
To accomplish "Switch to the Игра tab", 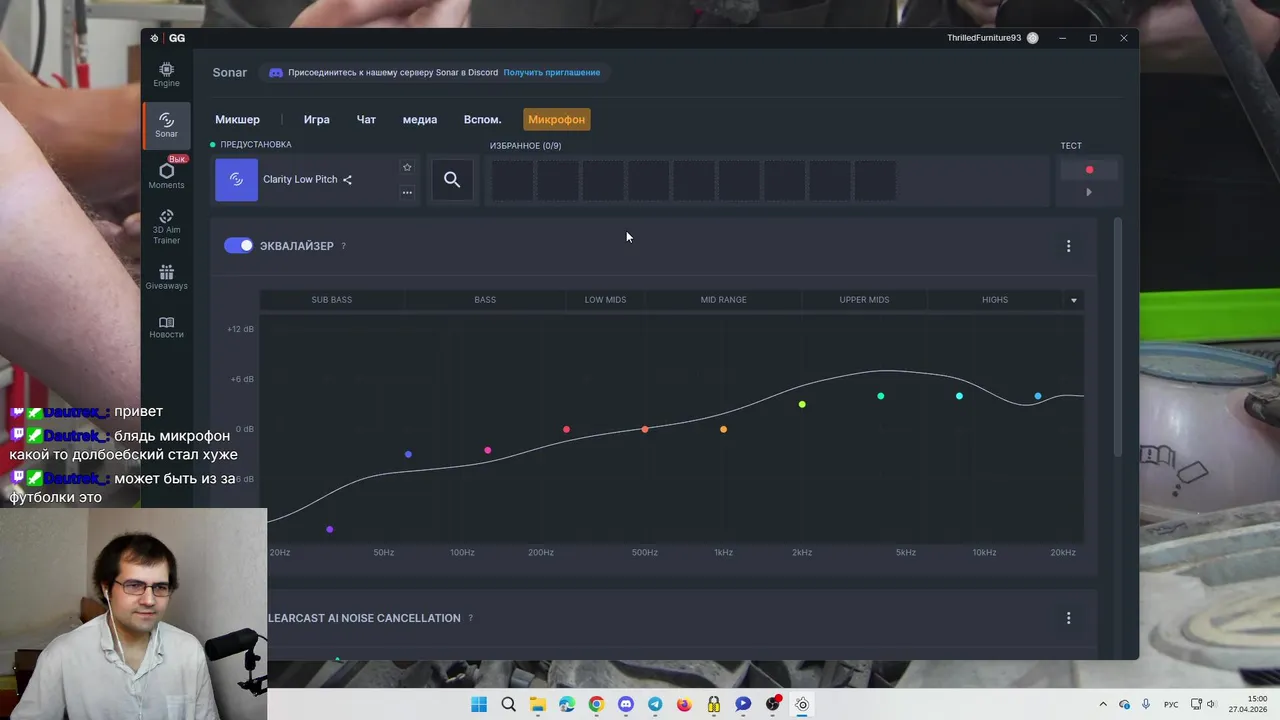I will click(317, 119).
